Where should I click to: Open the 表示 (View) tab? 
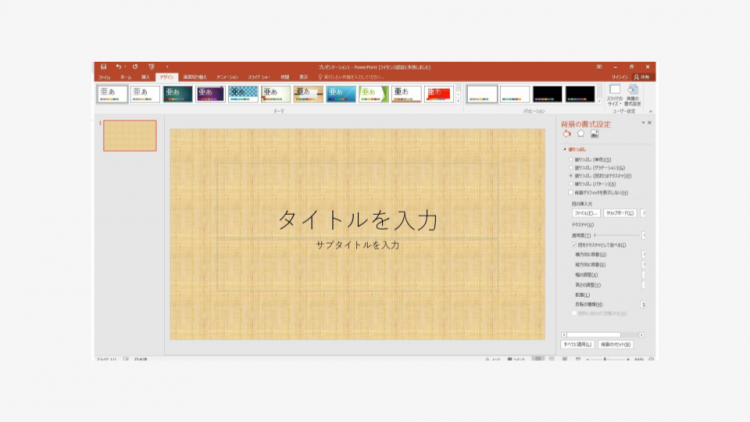tap(304, 77)
